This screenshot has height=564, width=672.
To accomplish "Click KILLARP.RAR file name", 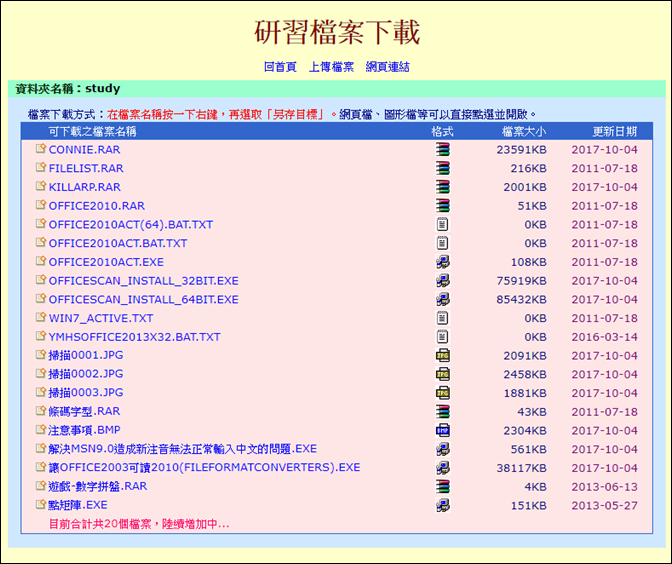I will point(84,187).
